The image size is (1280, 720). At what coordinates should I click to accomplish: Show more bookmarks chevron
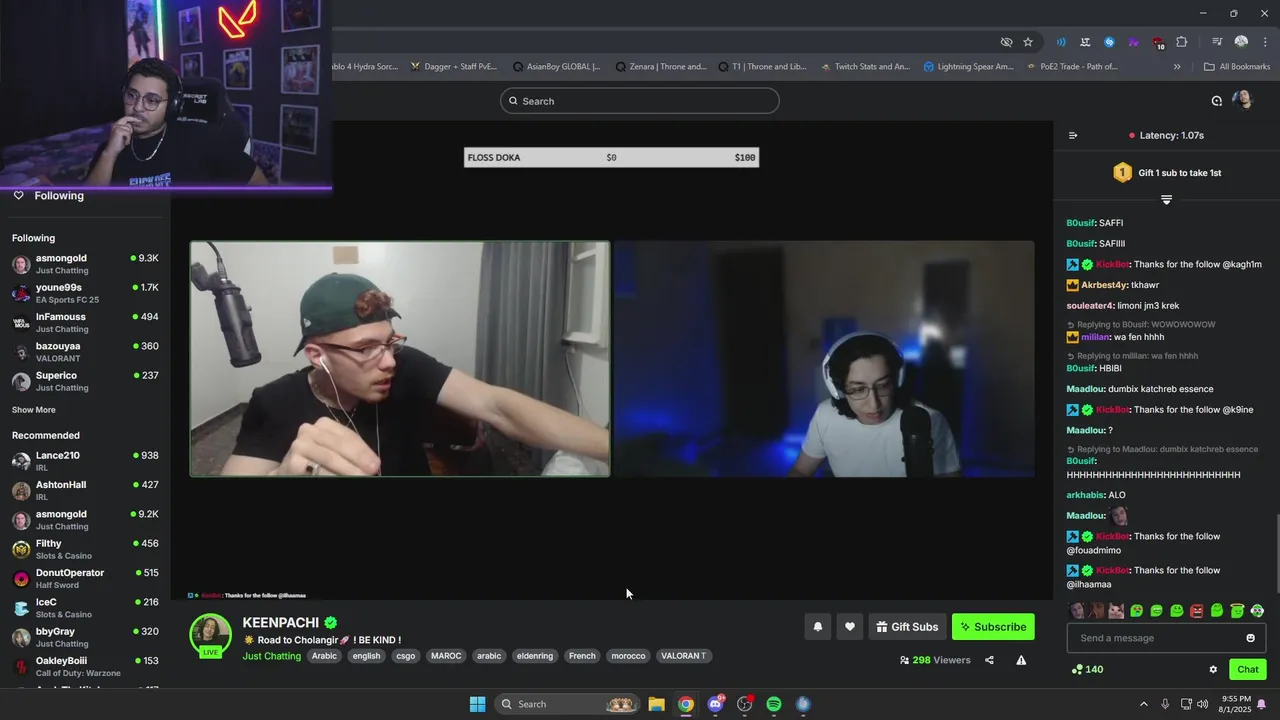(x=1177, y=67)
